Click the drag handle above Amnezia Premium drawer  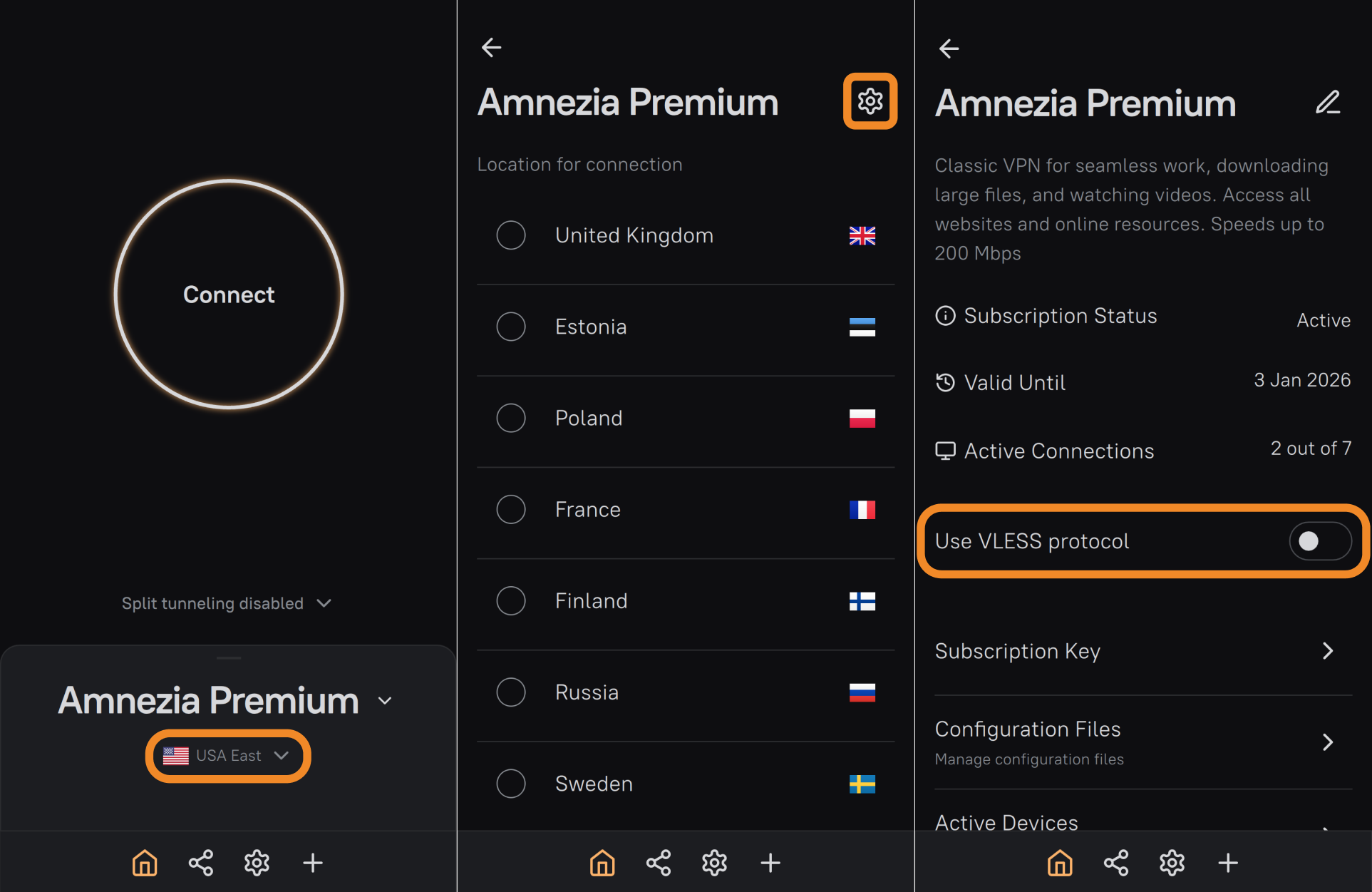pyautogui.click(x=229, y=657)
